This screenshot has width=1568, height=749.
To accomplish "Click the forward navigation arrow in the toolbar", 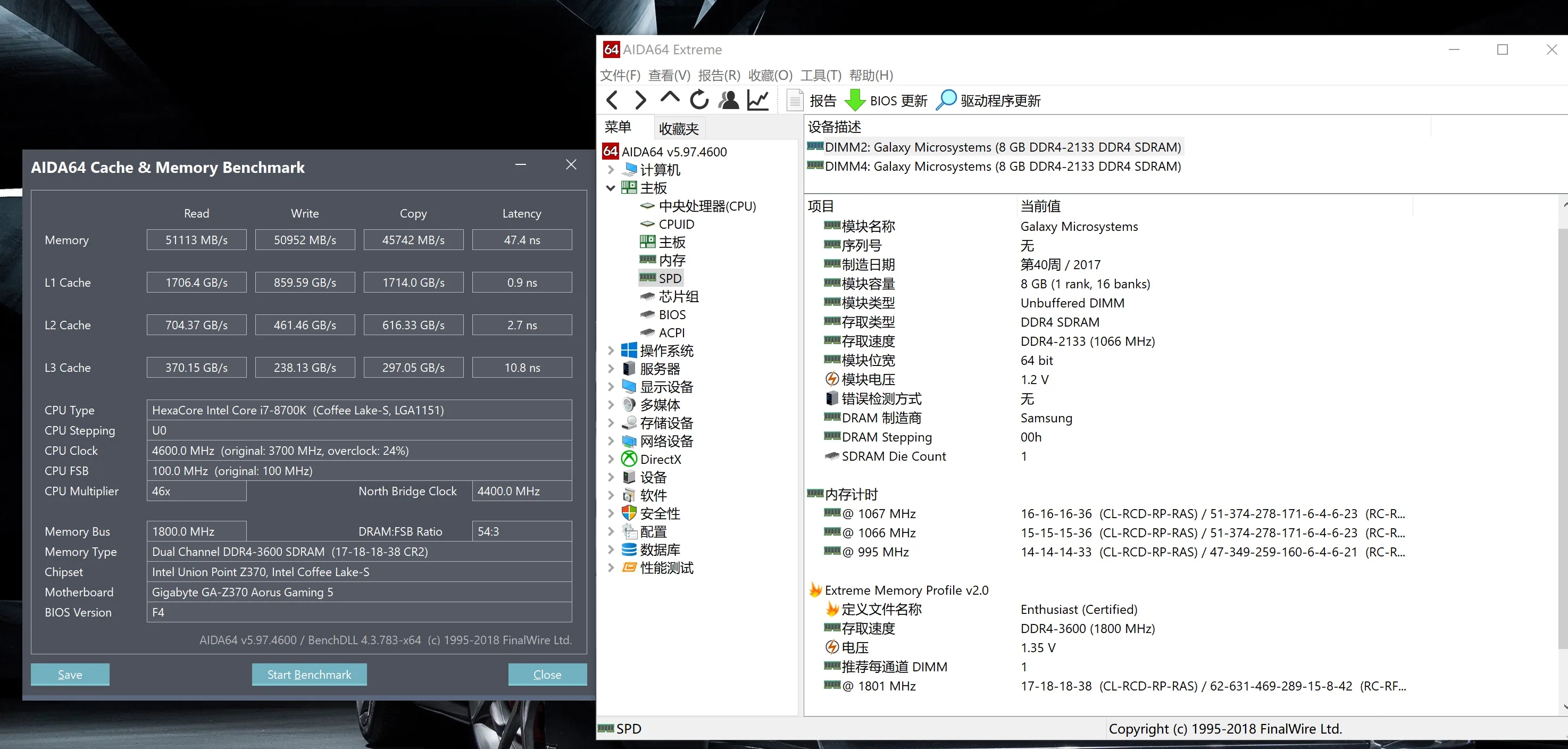I will click(x=640, y=100).
